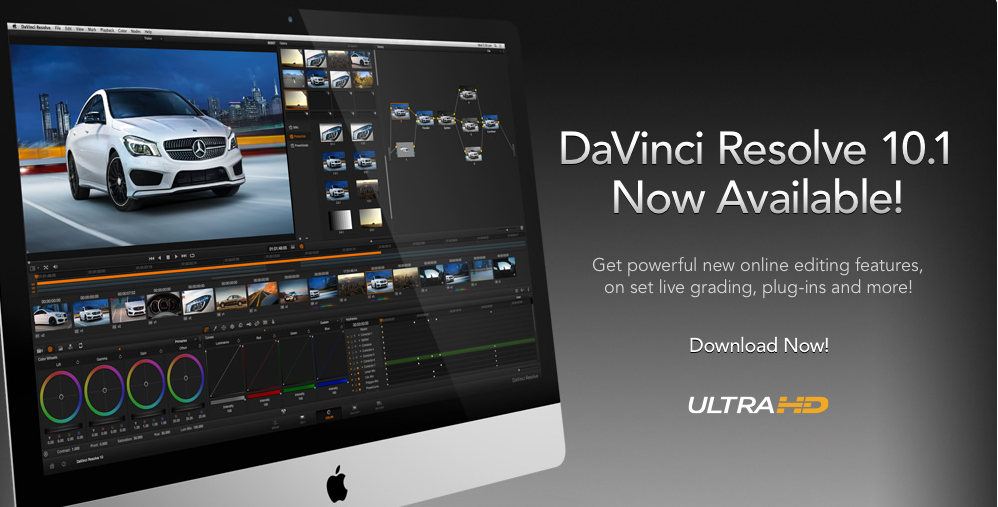Select the Curves palette icon (orange)

(x=206, y=329)
